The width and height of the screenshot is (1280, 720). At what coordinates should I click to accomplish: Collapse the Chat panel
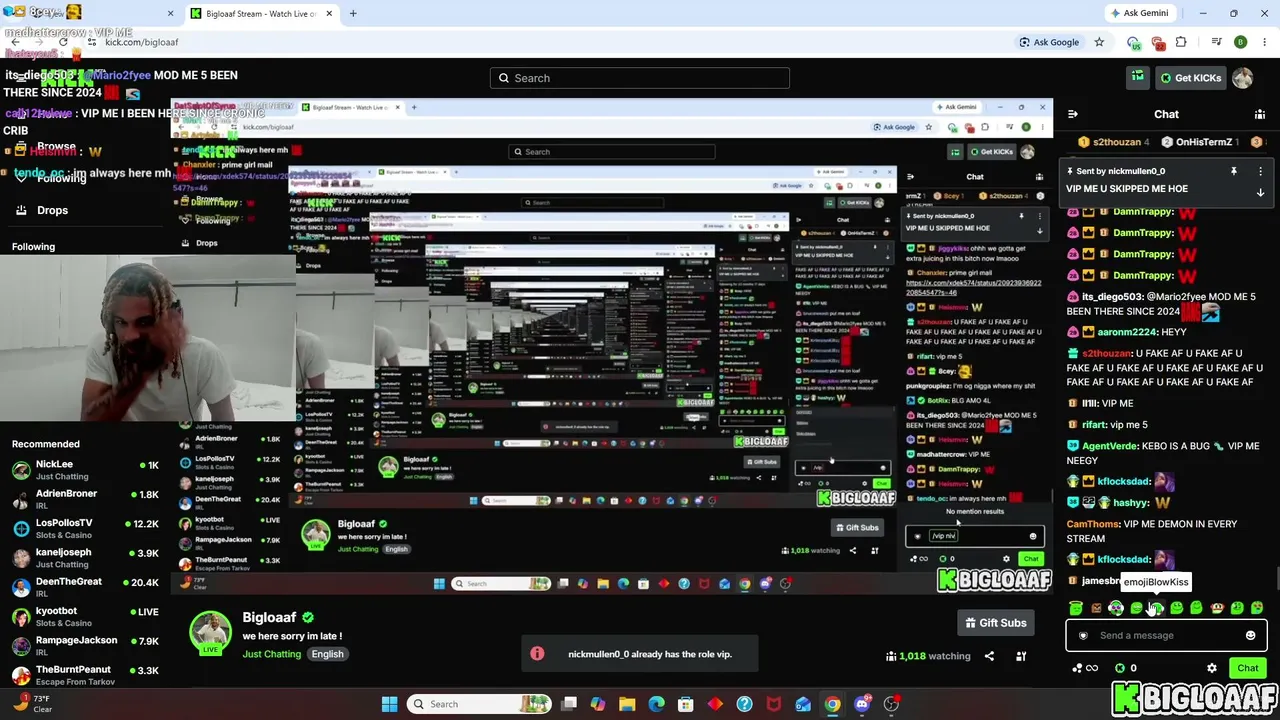point(1072,114)
